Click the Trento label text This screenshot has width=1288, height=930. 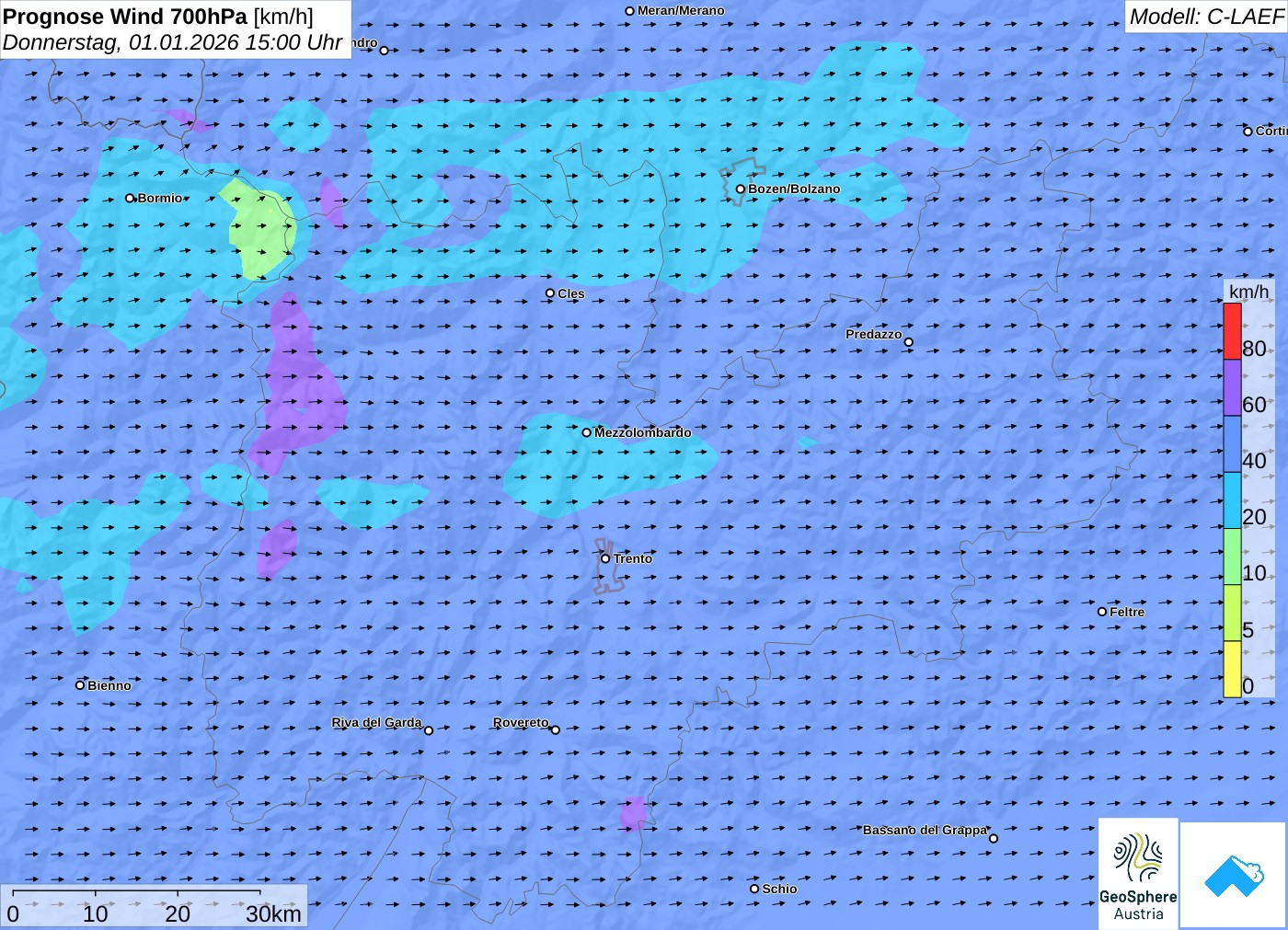tap(633, 558)
